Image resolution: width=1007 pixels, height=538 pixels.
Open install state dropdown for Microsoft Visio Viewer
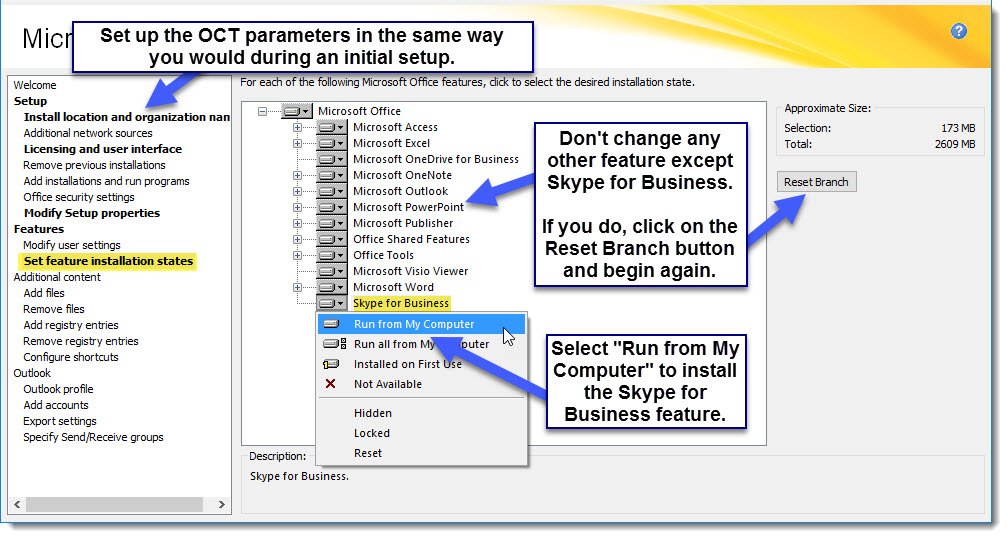(331, 272)
